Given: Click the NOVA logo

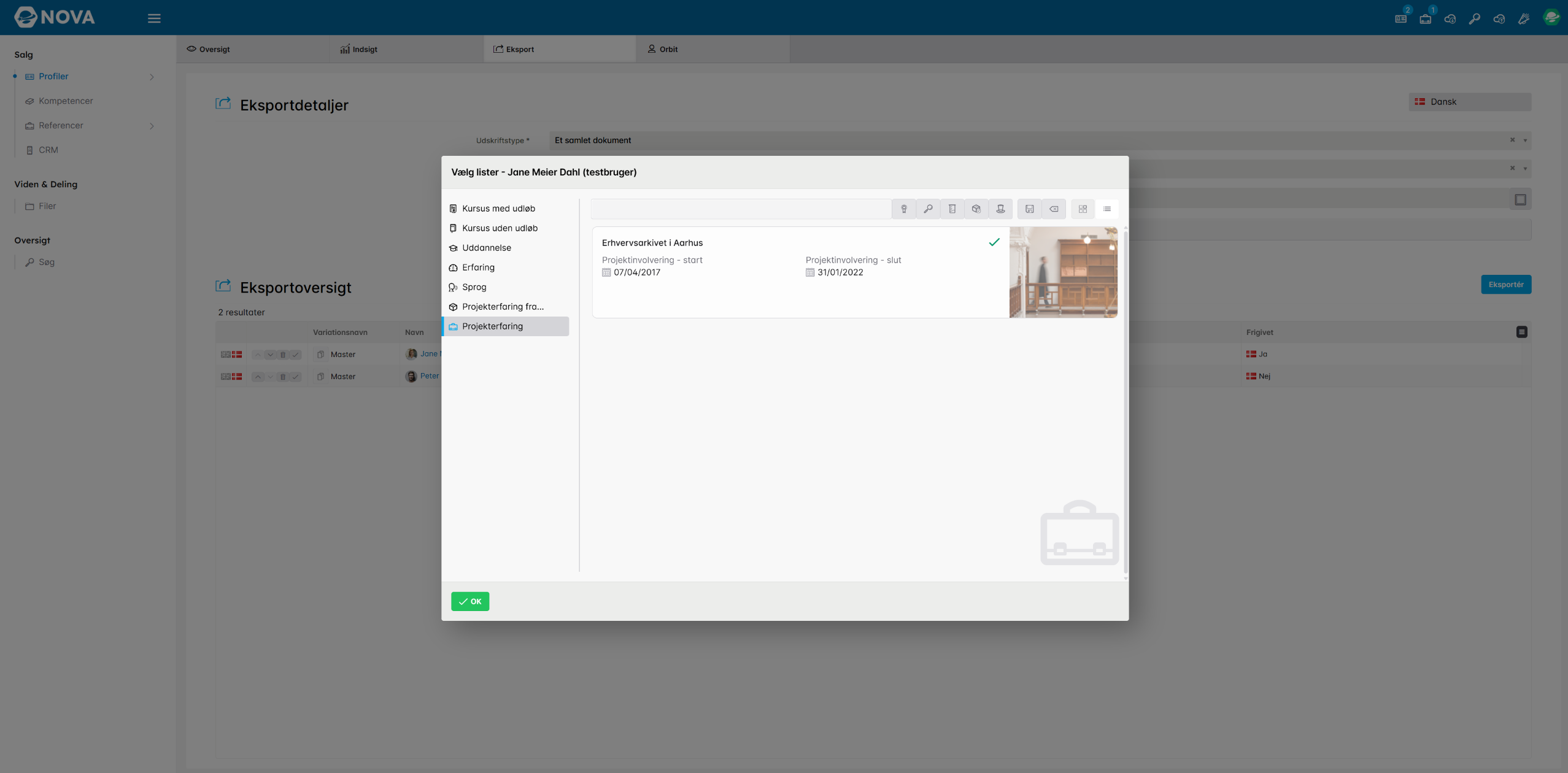Looking at the screenshot, I should pos(55,17).
